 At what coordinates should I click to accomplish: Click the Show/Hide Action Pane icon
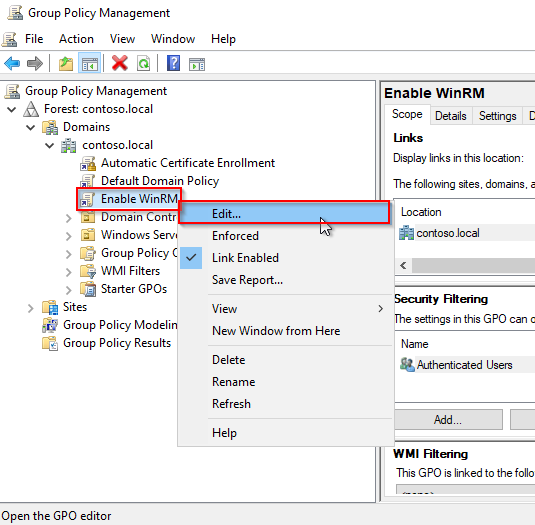[197, 64]
